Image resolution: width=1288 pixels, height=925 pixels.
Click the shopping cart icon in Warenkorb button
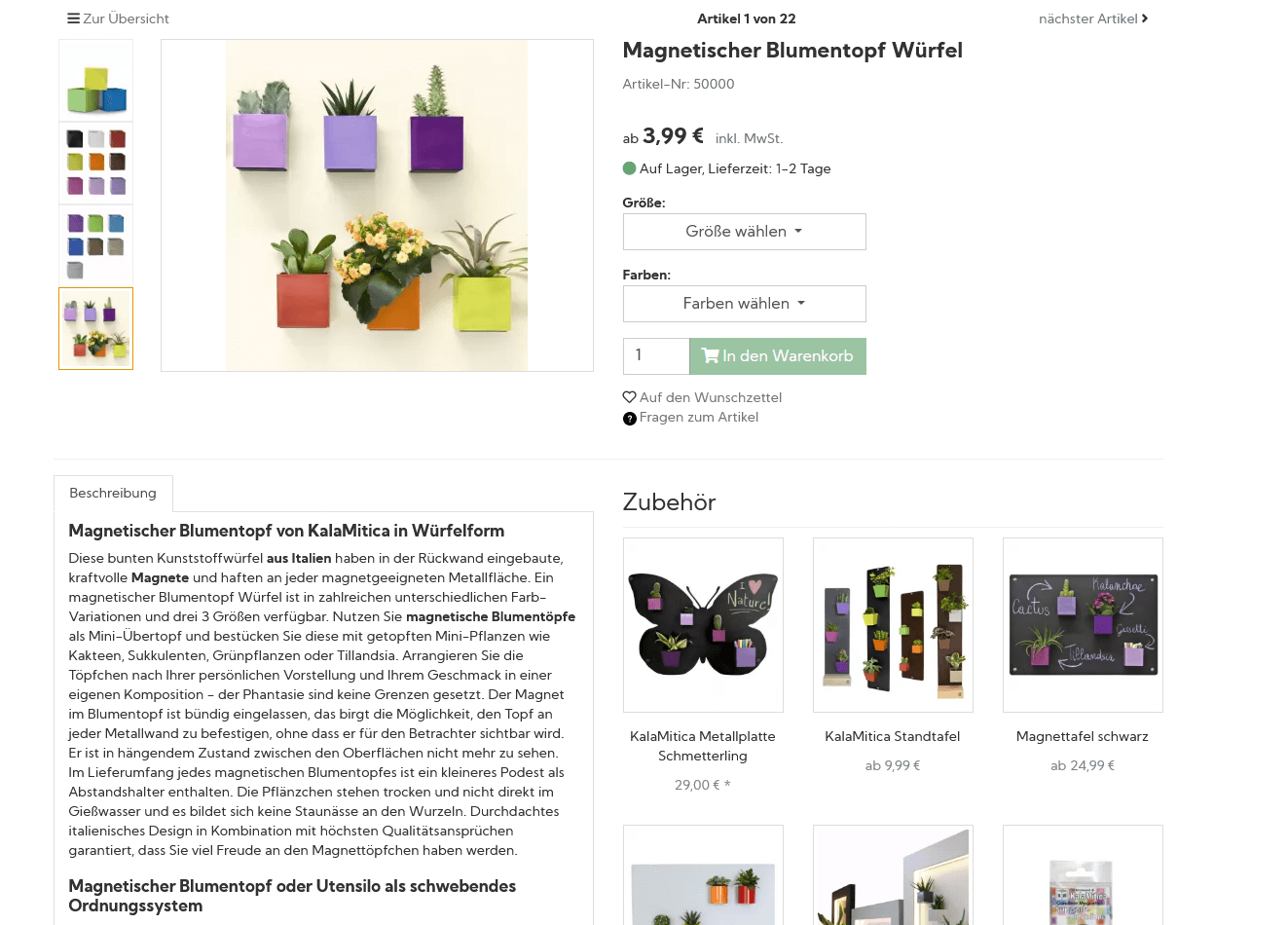tap(710, 356)
